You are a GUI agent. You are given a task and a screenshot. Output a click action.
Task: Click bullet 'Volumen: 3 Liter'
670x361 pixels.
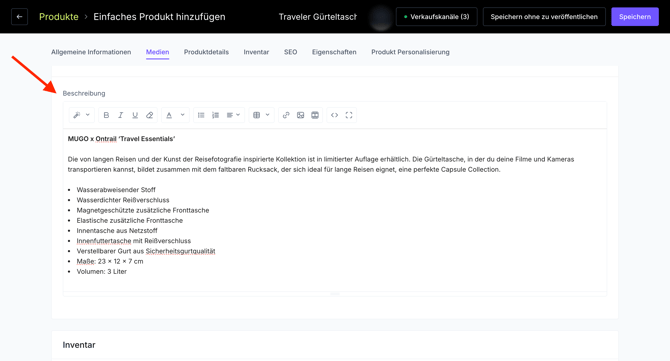click(x=102, y=272)
